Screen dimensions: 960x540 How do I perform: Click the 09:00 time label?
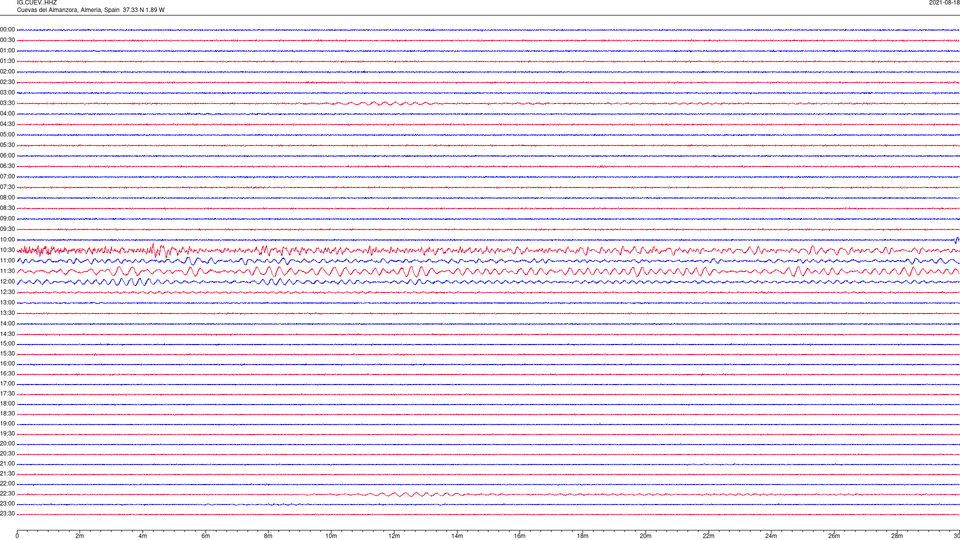click(7, 219)
